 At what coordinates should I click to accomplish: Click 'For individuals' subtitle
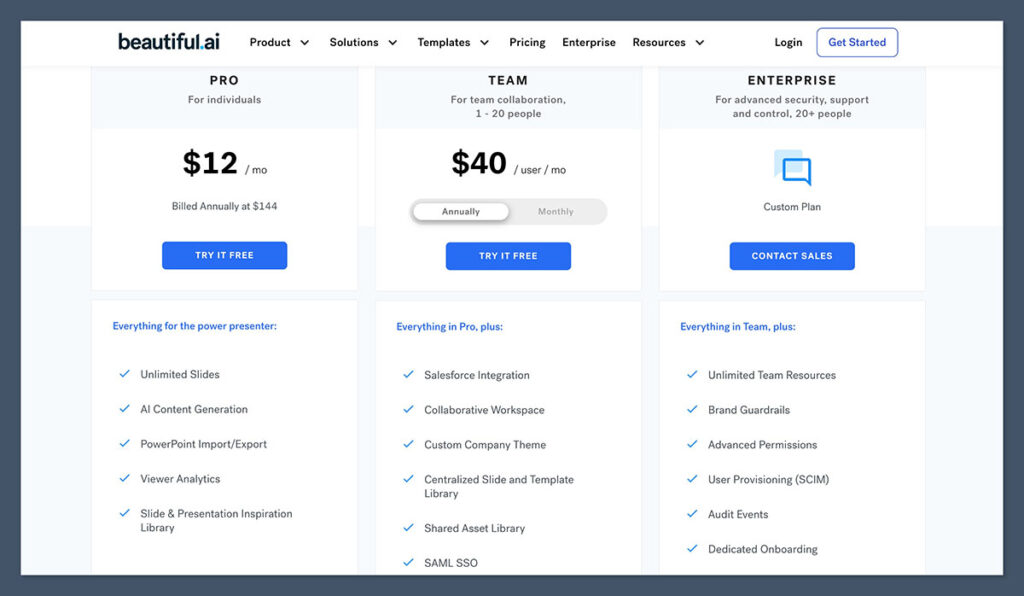tap(224, 99)
